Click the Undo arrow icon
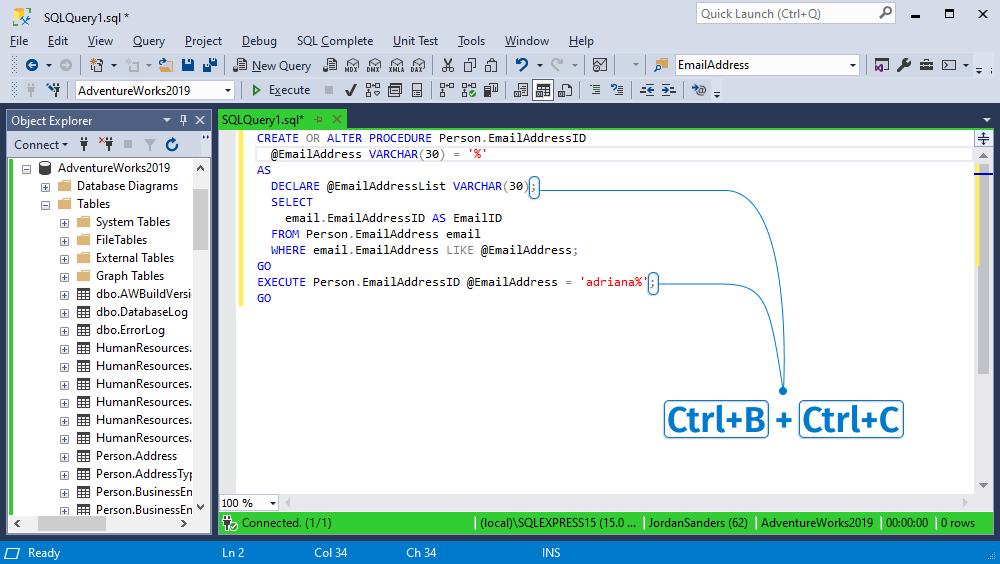 click(520, 65)
